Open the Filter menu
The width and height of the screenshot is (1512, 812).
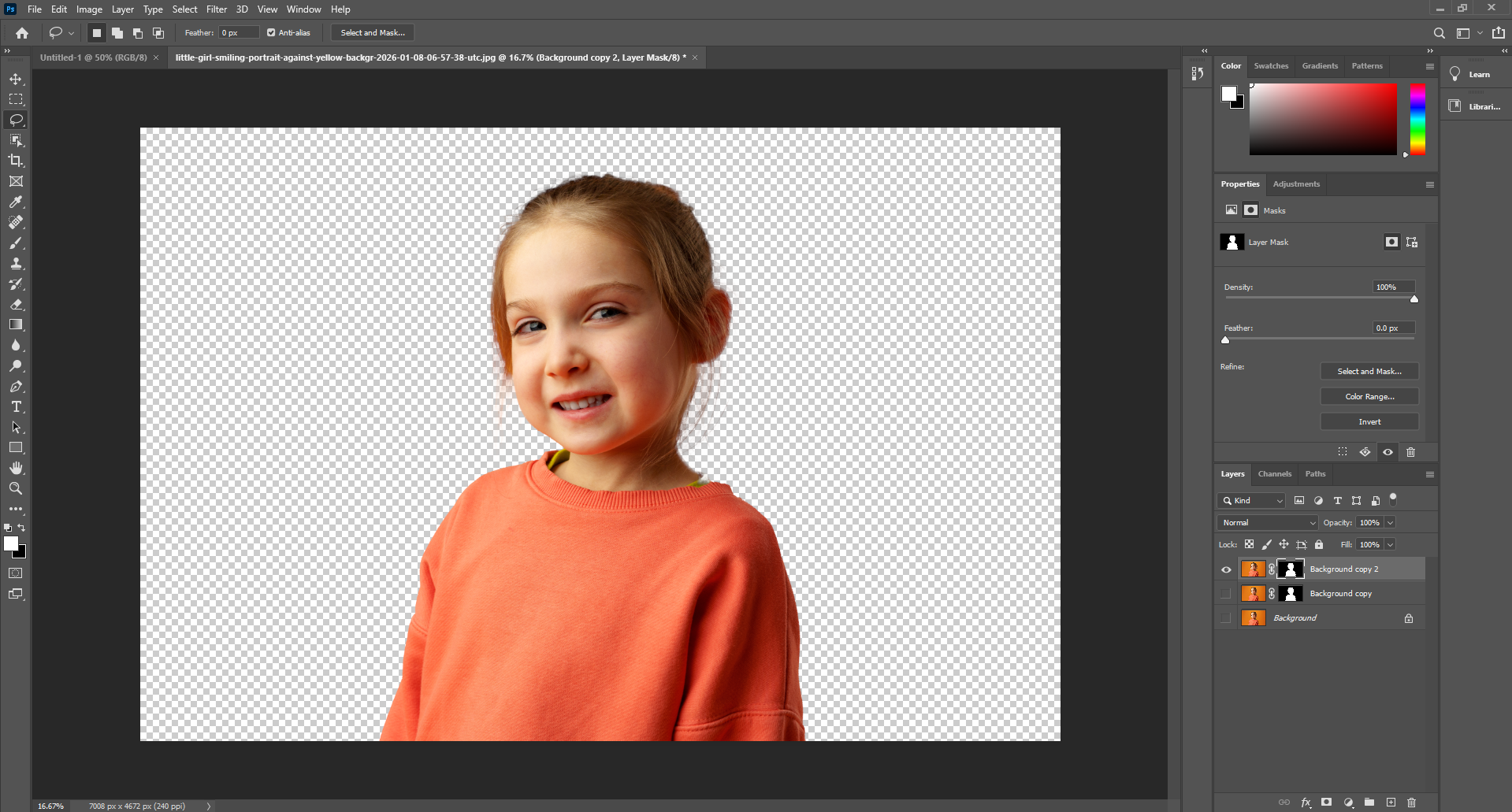point(217,9)
